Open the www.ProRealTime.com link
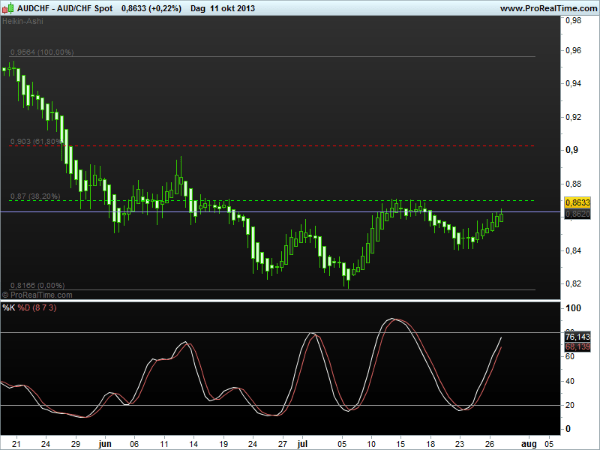 [x=549, y=8]
